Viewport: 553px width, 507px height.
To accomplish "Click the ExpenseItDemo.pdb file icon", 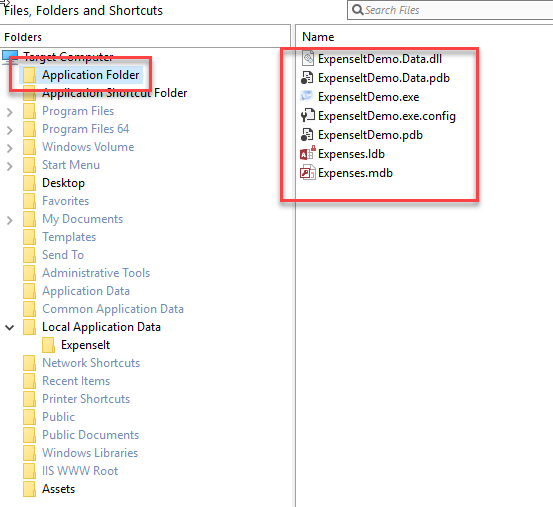I will point(307,135).
